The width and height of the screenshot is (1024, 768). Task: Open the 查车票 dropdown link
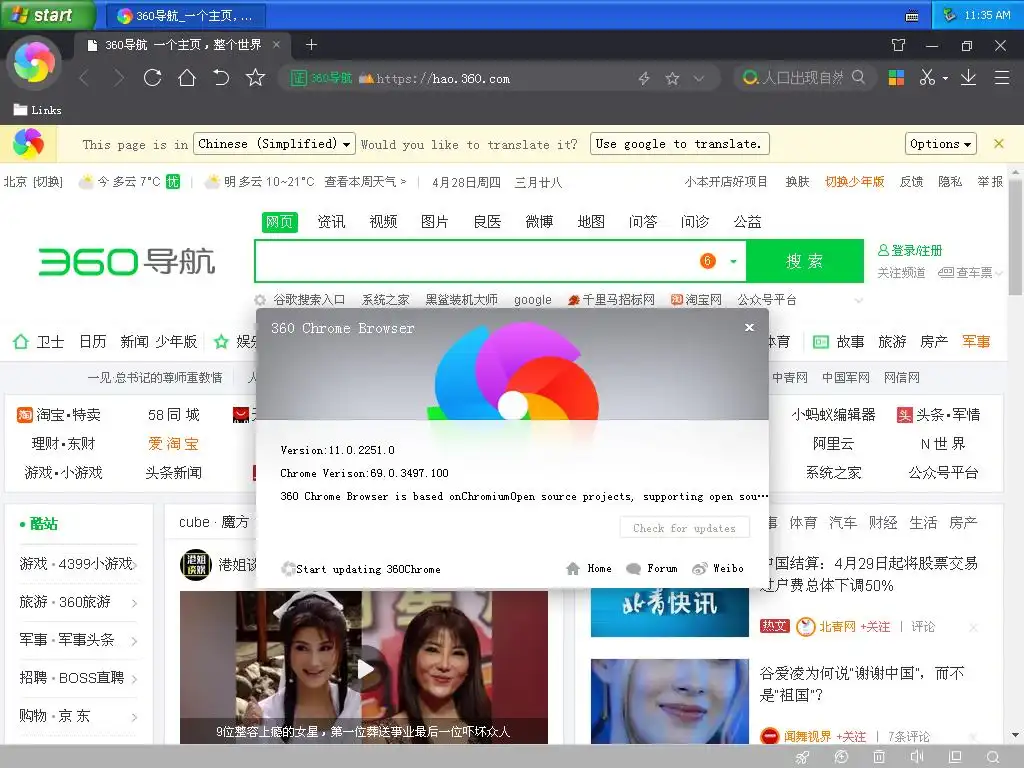[x=970, y=272]
